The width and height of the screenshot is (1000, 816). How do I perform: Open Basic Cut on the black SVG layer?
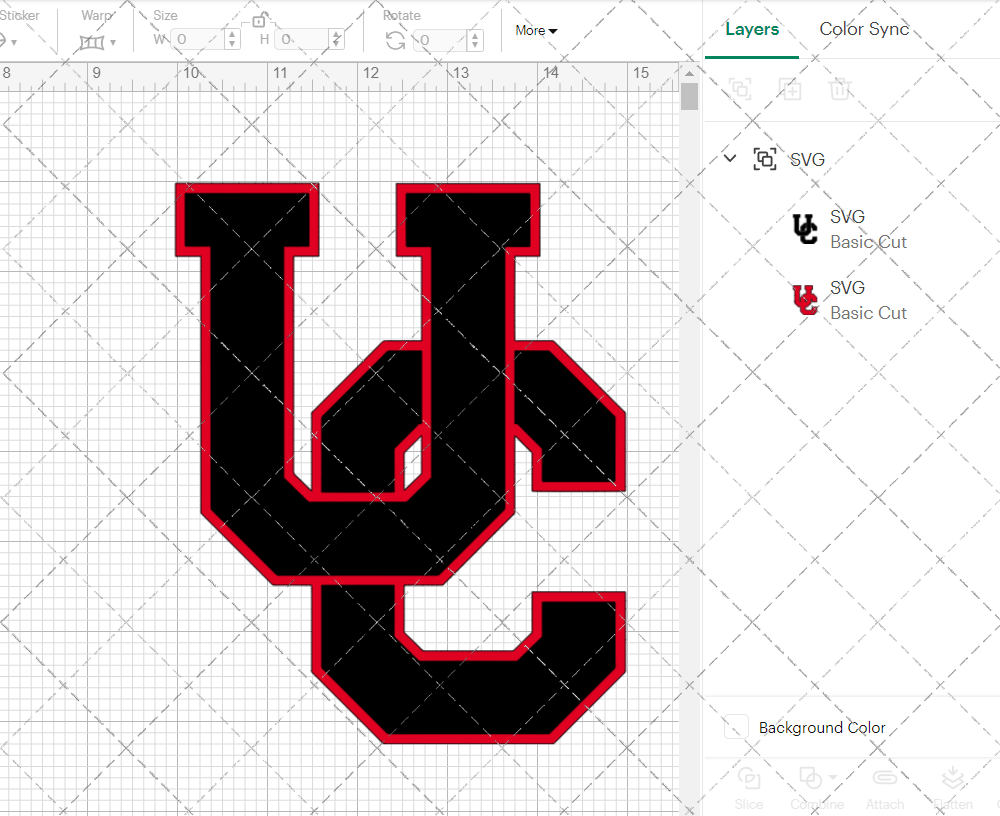point(868,242)
